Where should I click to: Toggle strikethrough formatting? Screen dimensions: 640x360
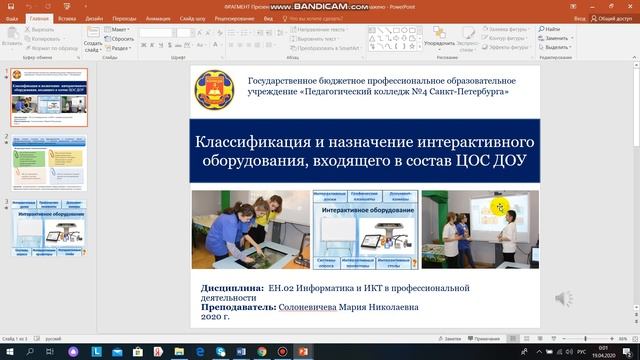tap(178, 45)
